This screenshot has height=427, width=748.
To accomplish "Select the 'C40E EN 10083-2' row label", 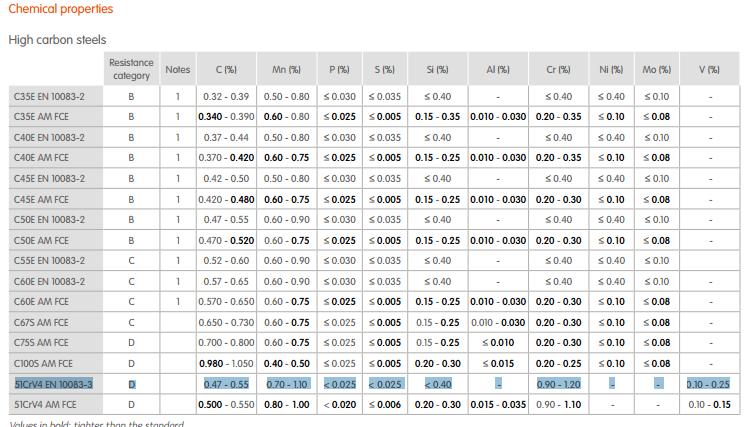I will (49, 137).
